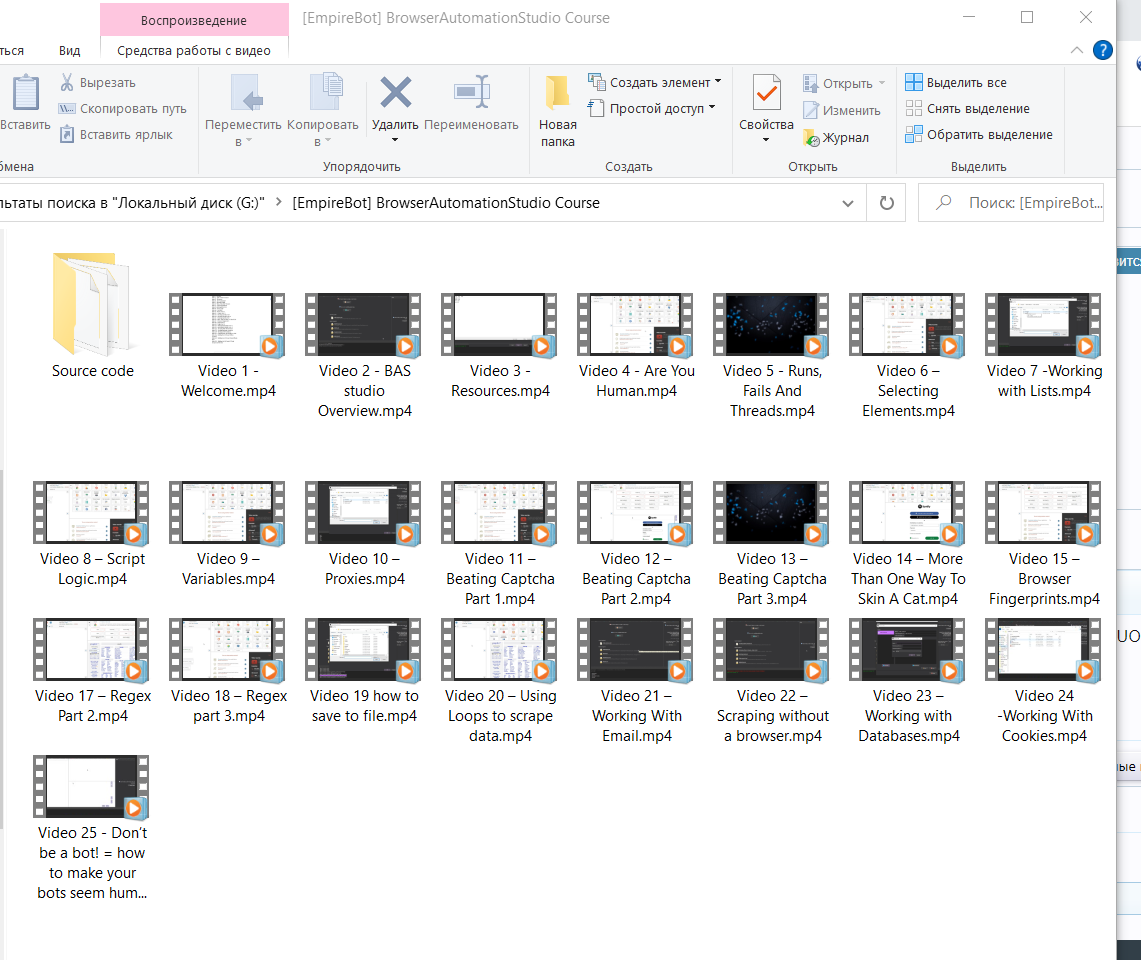Click the New folder (Новая папка) icon

click(x=558, y=94)
